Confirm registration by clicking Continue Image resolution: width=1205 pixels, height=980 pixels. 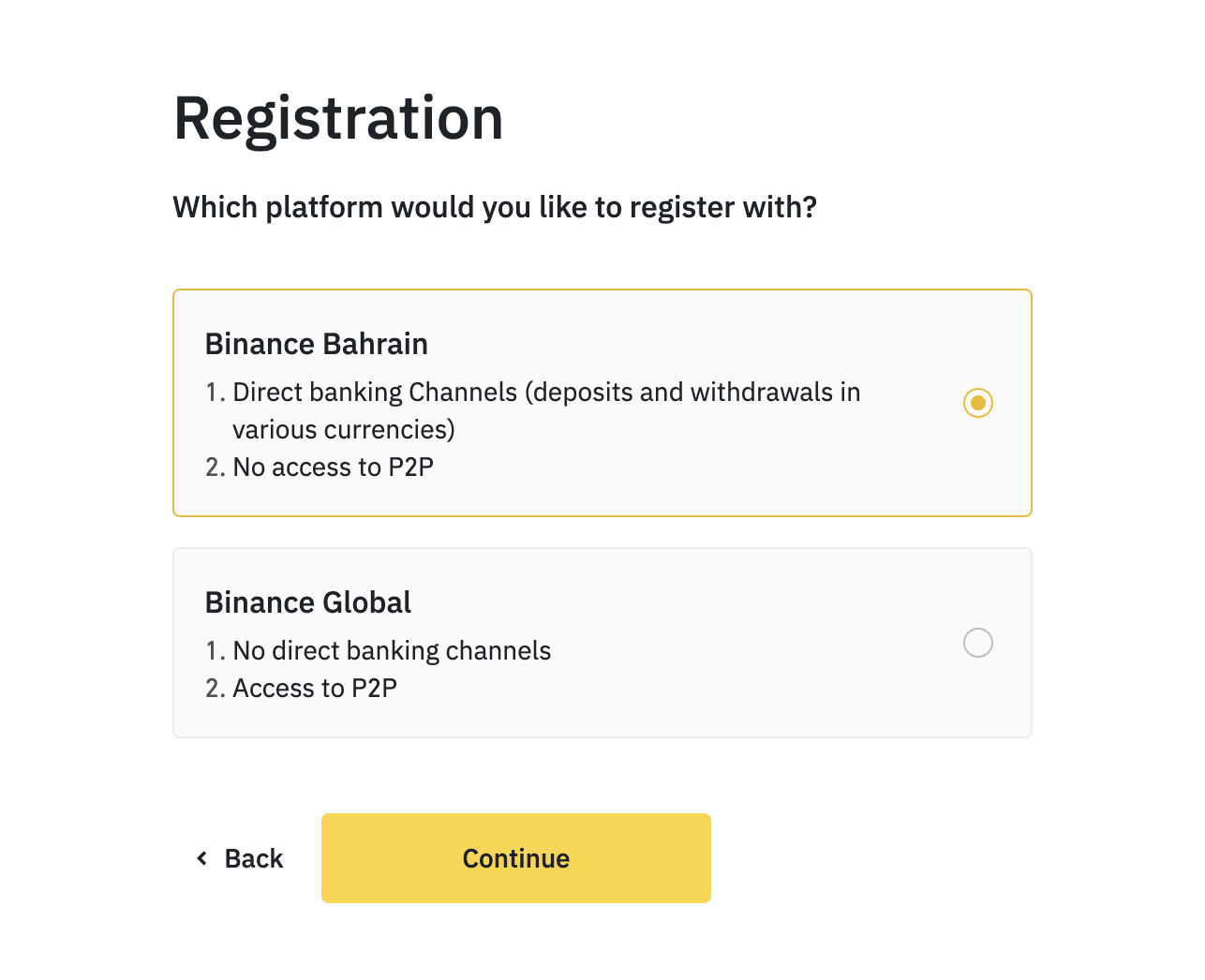tap(515, 857)
